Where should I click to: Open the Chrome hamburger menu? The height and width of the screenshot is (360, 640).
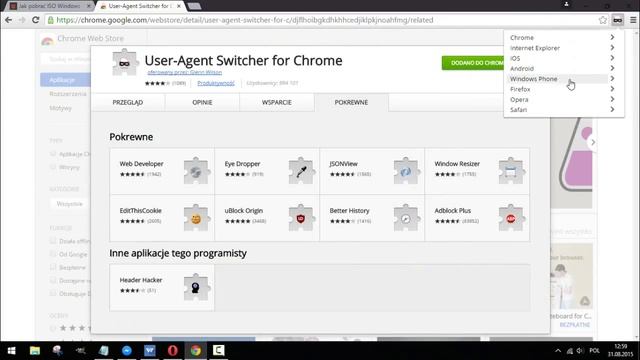point(633,20)
